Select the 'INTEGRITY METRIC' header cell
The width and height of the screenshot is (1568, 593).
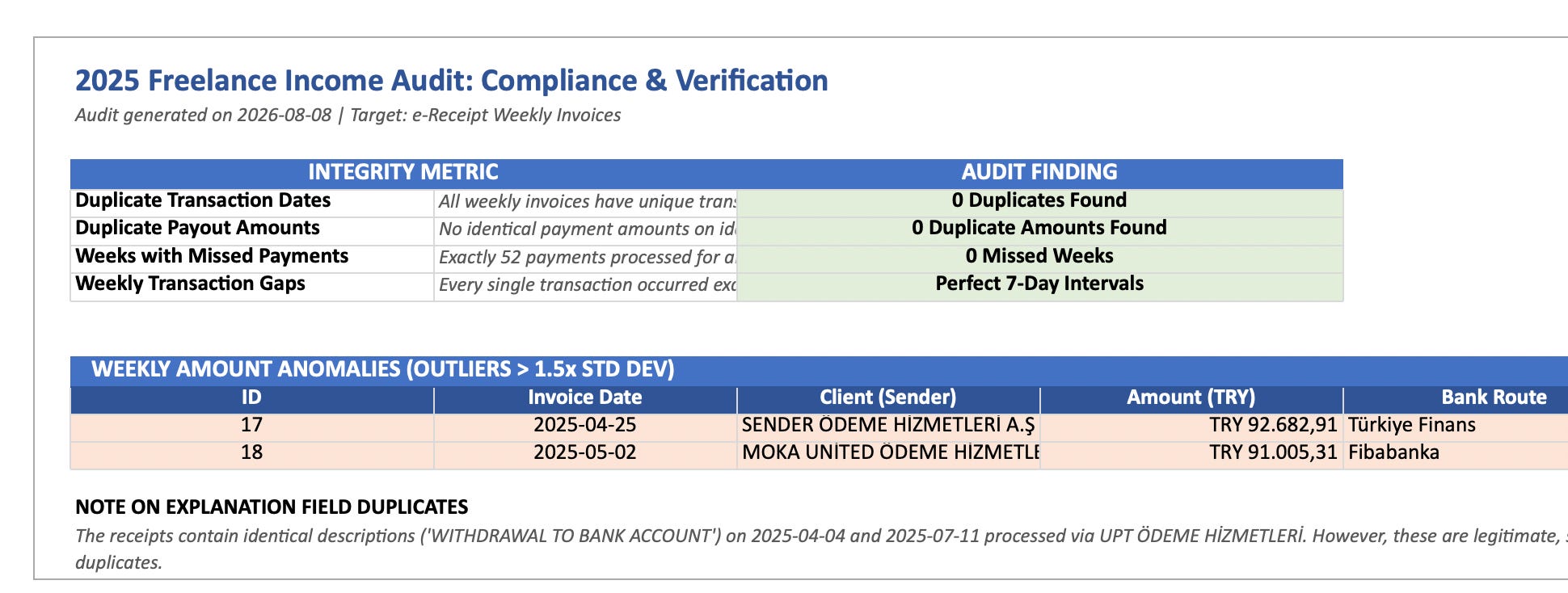tap(403, 173)
